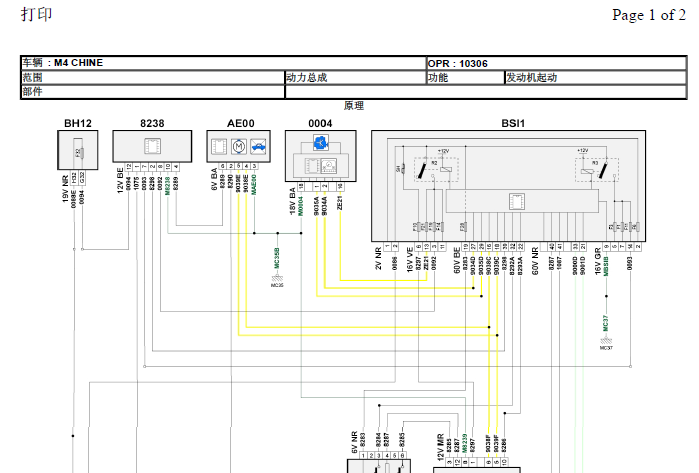699x473 pixels.
Task: Click the chip icon inside component 0004
Action: point(311,166)
